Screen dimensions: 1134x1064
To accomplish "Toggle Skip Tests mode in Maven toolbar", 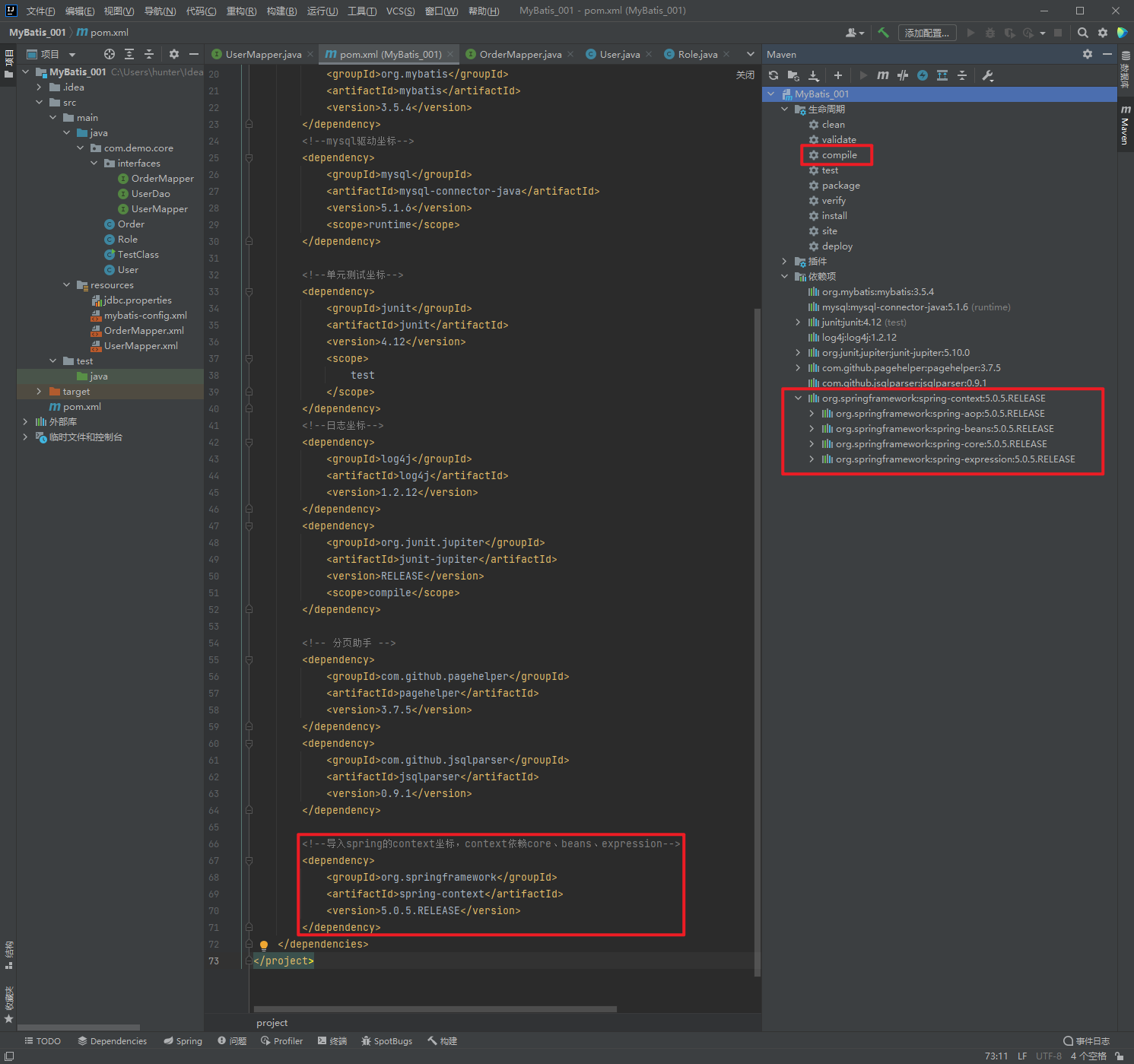I will pyautogui.click(x=923, y=75).
